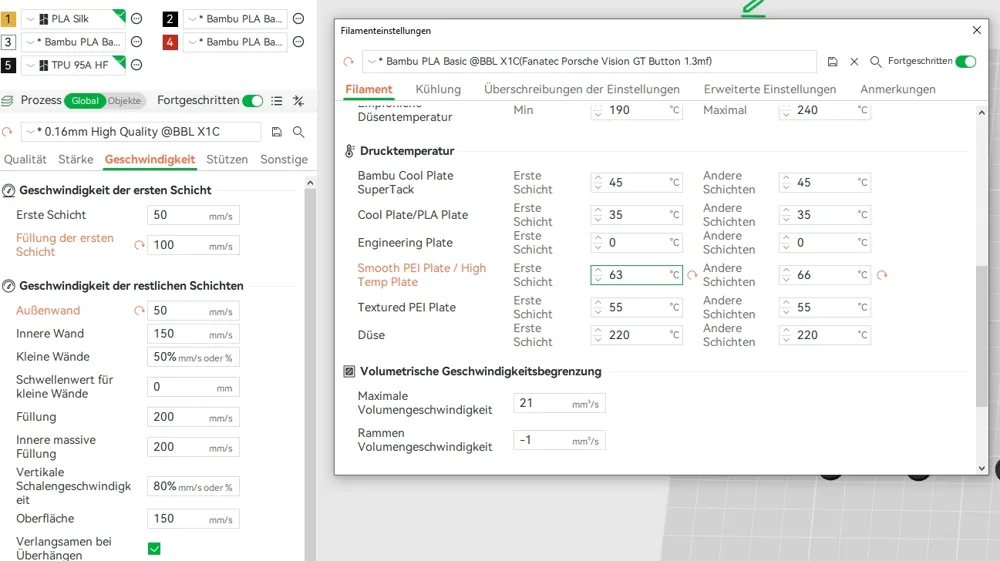The height and width of the screenshot is (561, 1000).
Task: Toggle Fortgeschritten mode in process panel
Action: coord(253,101)
